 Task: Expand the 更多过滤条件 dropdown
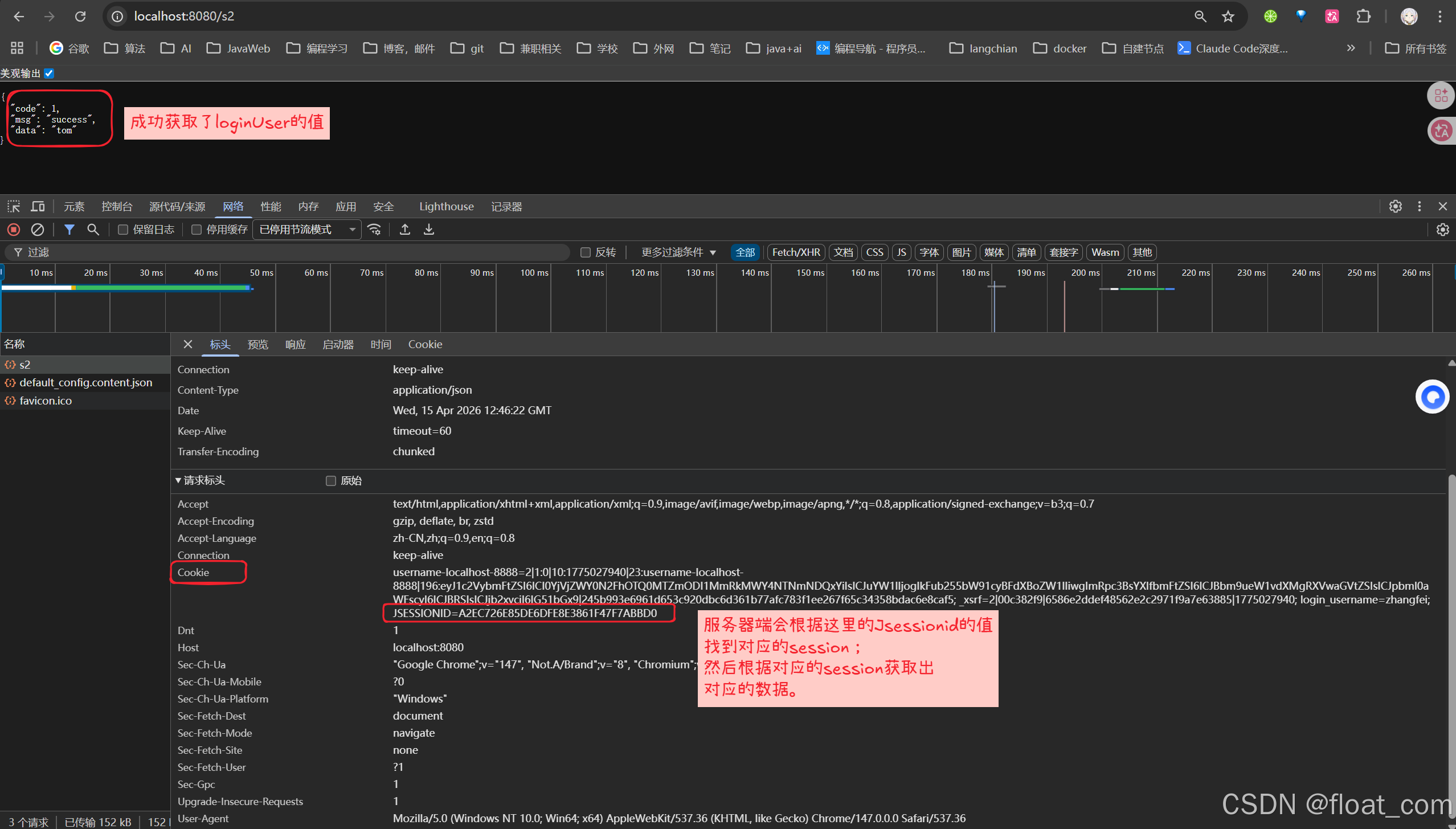click(678, 252)
